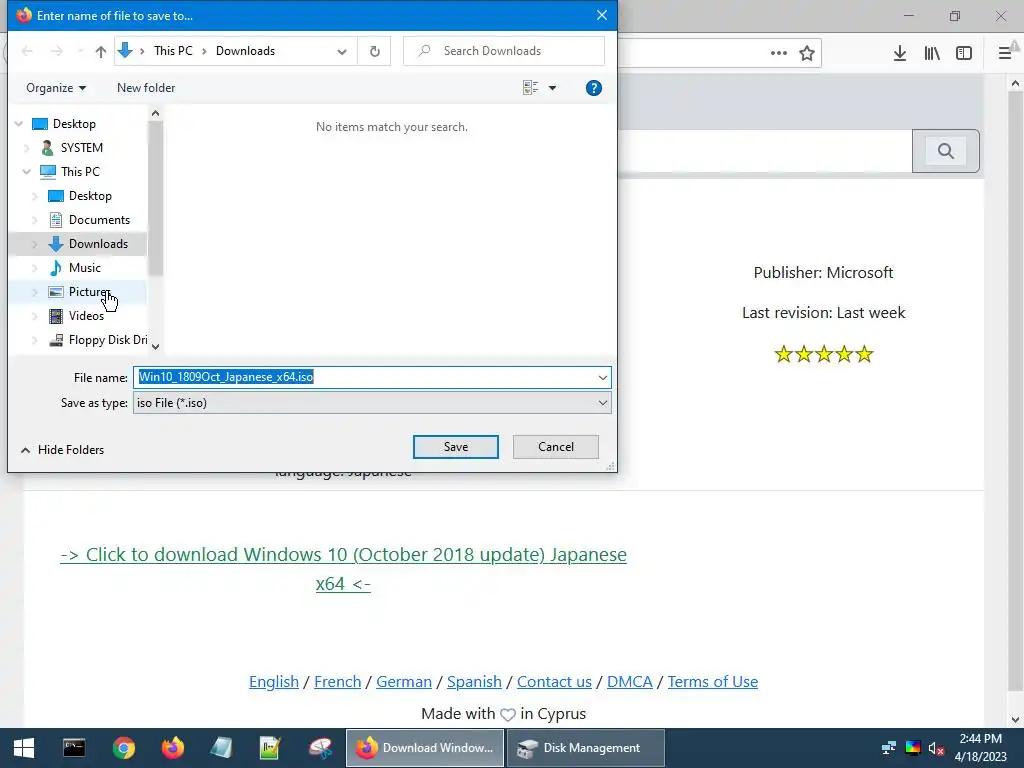The image size is (1024, 768).
Task: Bookmark this page star icon
Action: 807,53
